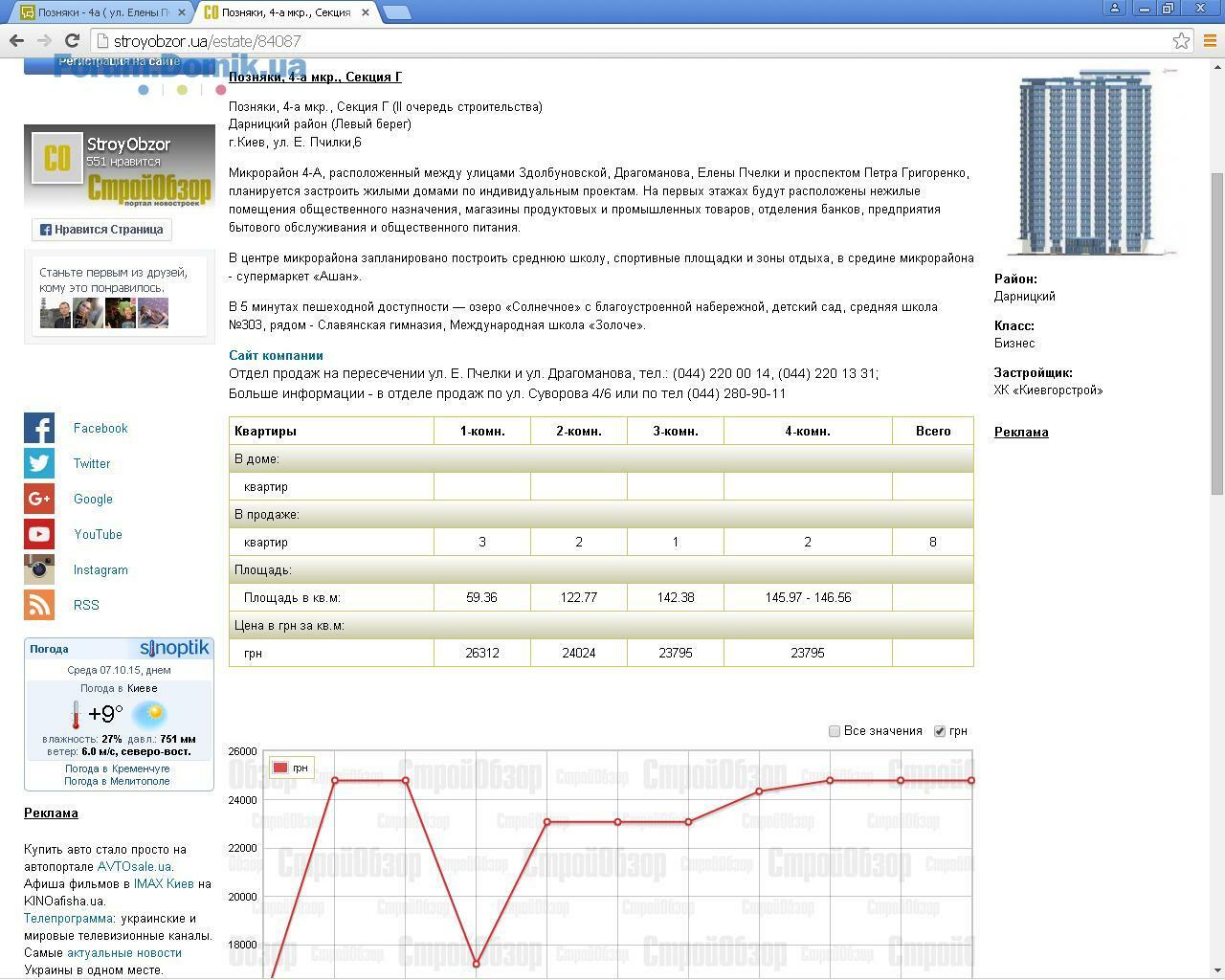Close the first Позняки - 4а tab

click(x=182, y=12)
